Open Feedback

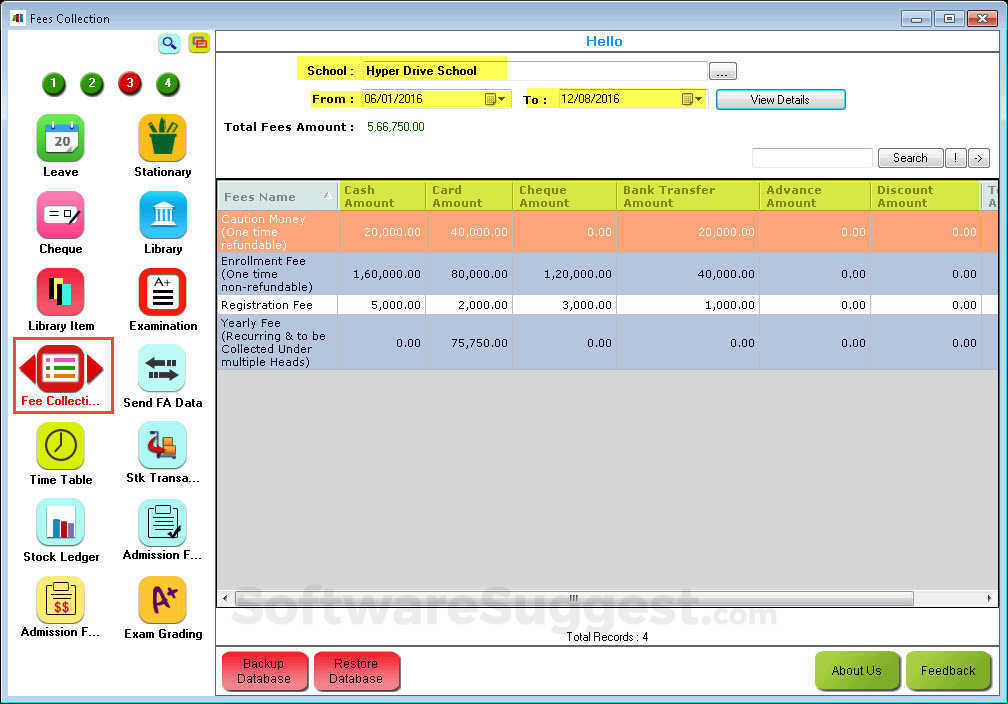click(x=948, y=671)
